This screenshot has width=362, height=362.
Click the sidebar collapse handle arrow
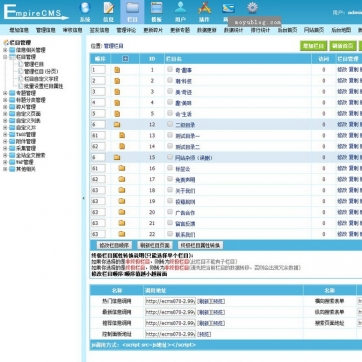(x=83, y=198)
